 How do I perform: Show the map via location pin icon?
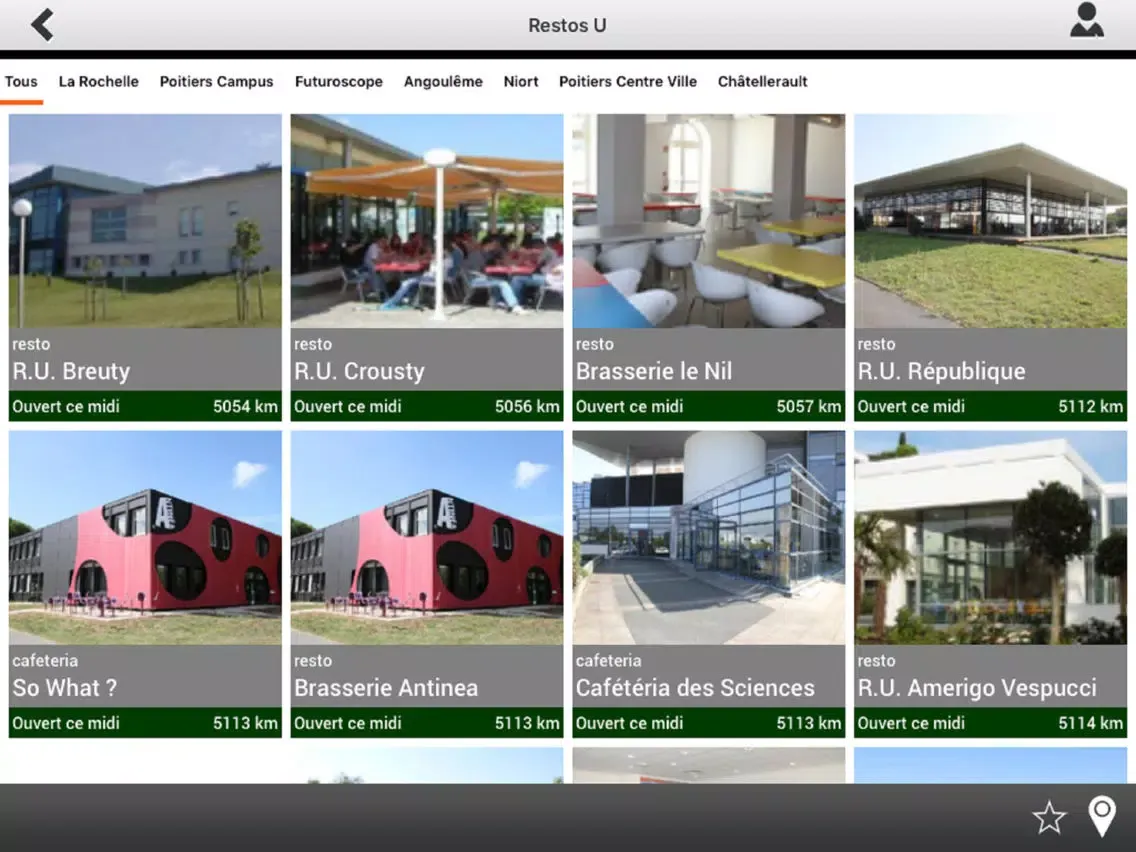click(x=1102, y=816)
